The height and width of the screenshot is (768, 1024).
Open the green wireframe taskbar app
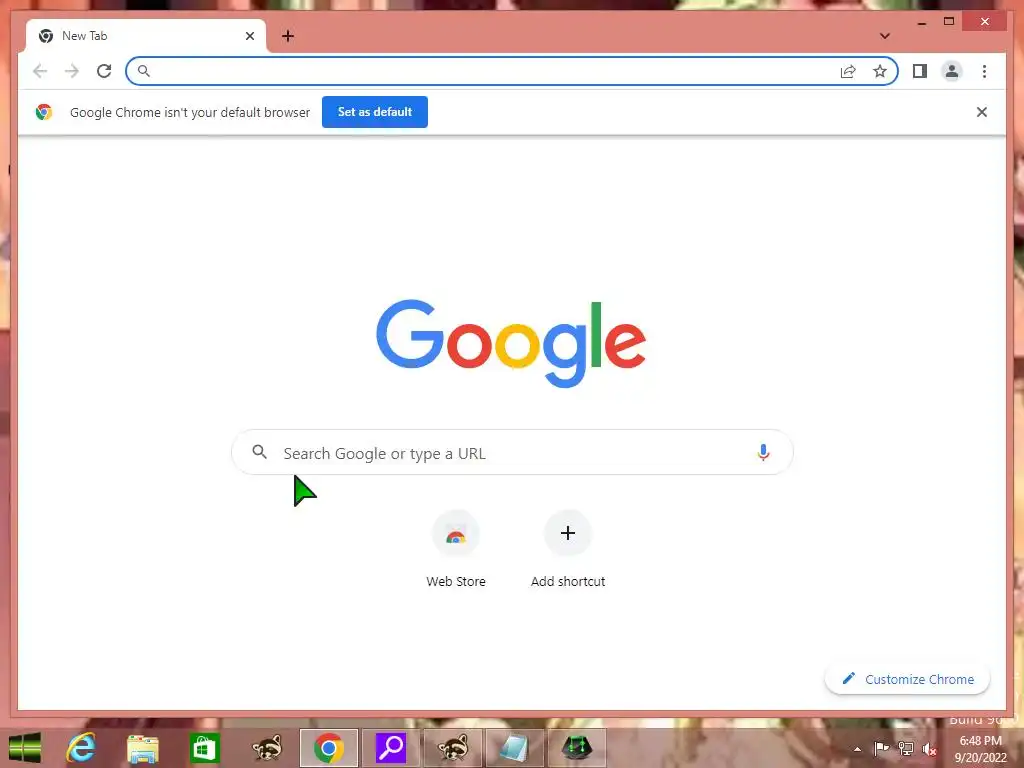(577, 748)
